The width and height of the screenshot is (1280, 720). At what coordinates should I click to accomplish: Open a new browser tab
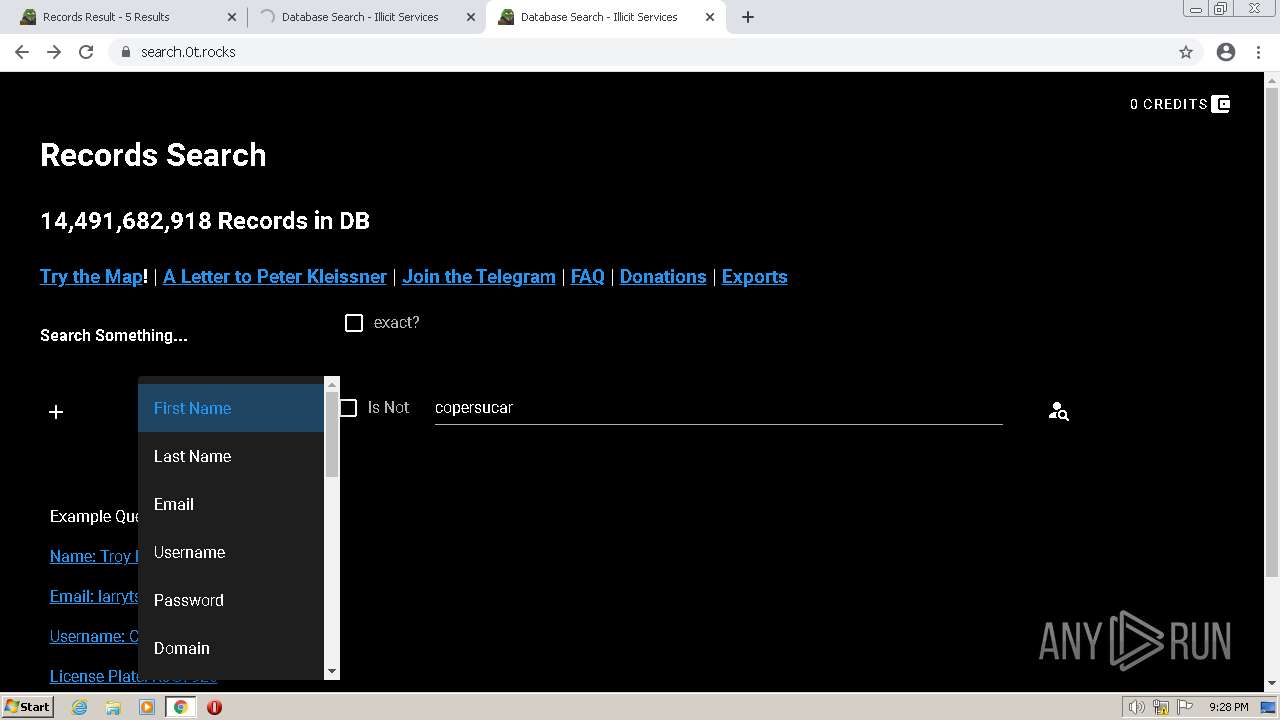(x=748, y=17)
